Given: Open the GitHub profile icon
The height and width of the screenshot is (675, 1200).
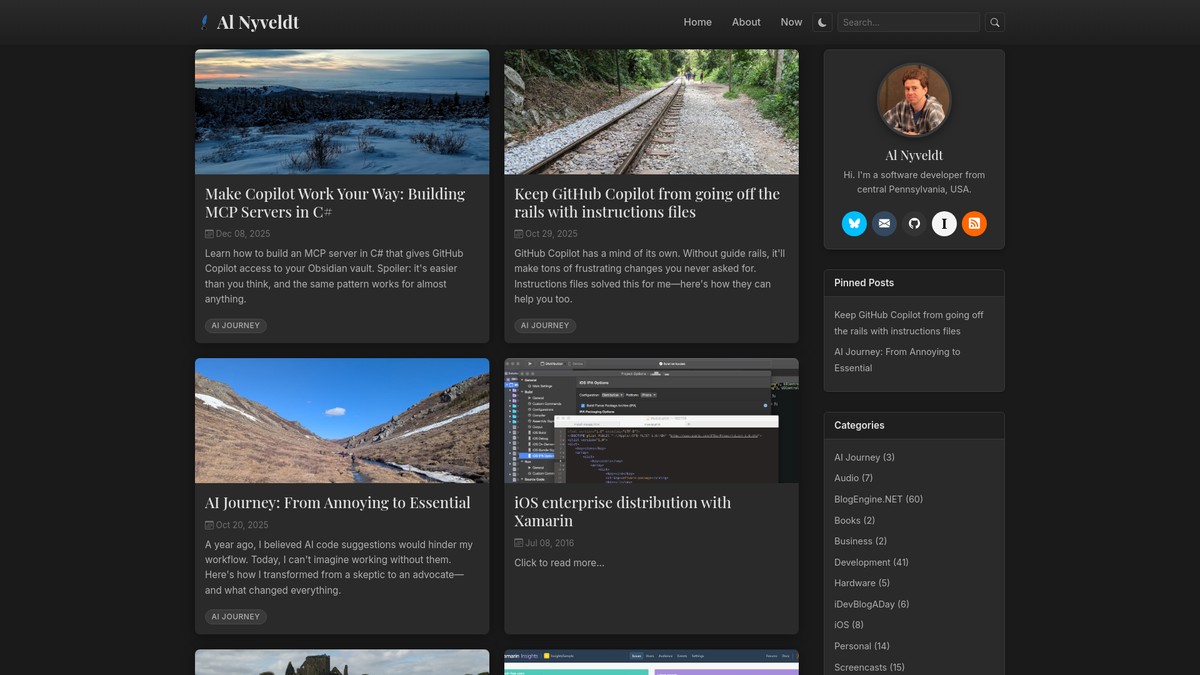Looking at the screenshot, I should [914, 224].
